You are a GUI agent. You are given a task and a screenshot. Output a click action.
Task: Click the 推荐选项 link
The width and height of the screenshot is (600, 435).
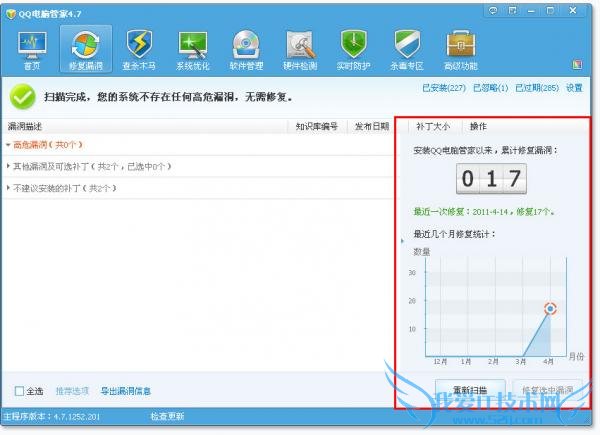coord(72,391)
